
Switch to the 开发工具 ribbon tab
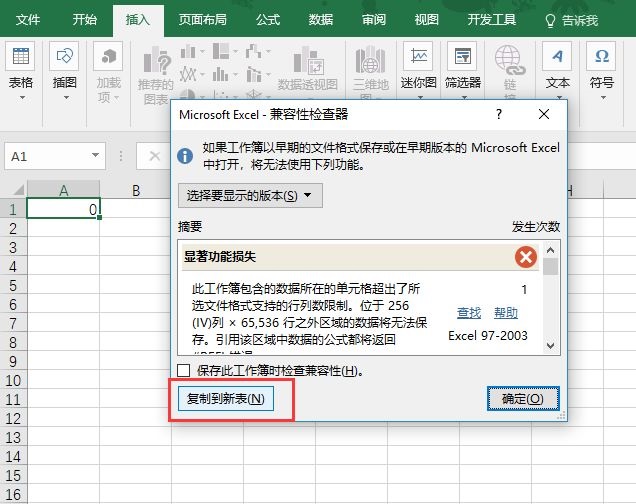point(492,20)
